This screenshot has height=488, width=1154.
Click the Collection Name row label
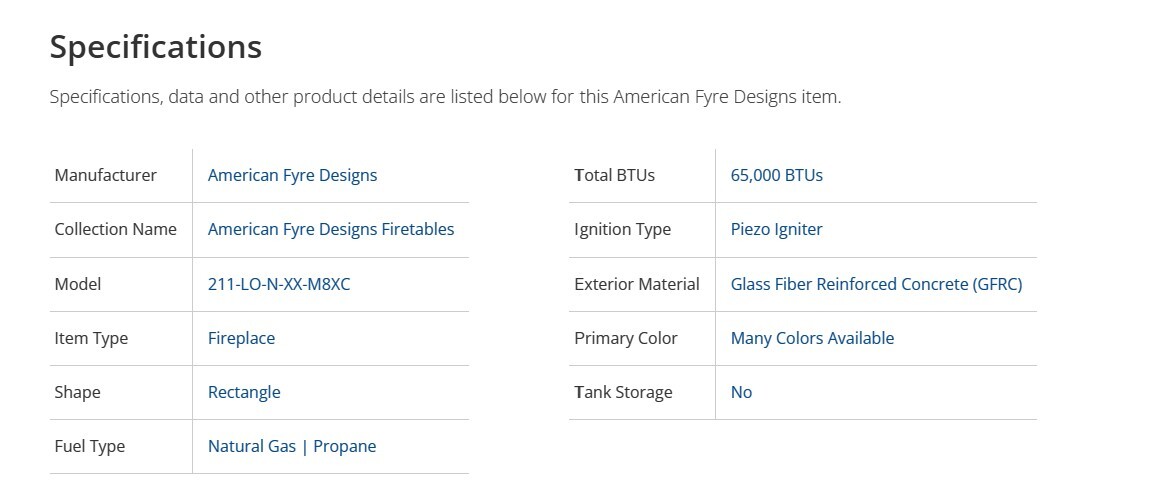pos(115,229)
